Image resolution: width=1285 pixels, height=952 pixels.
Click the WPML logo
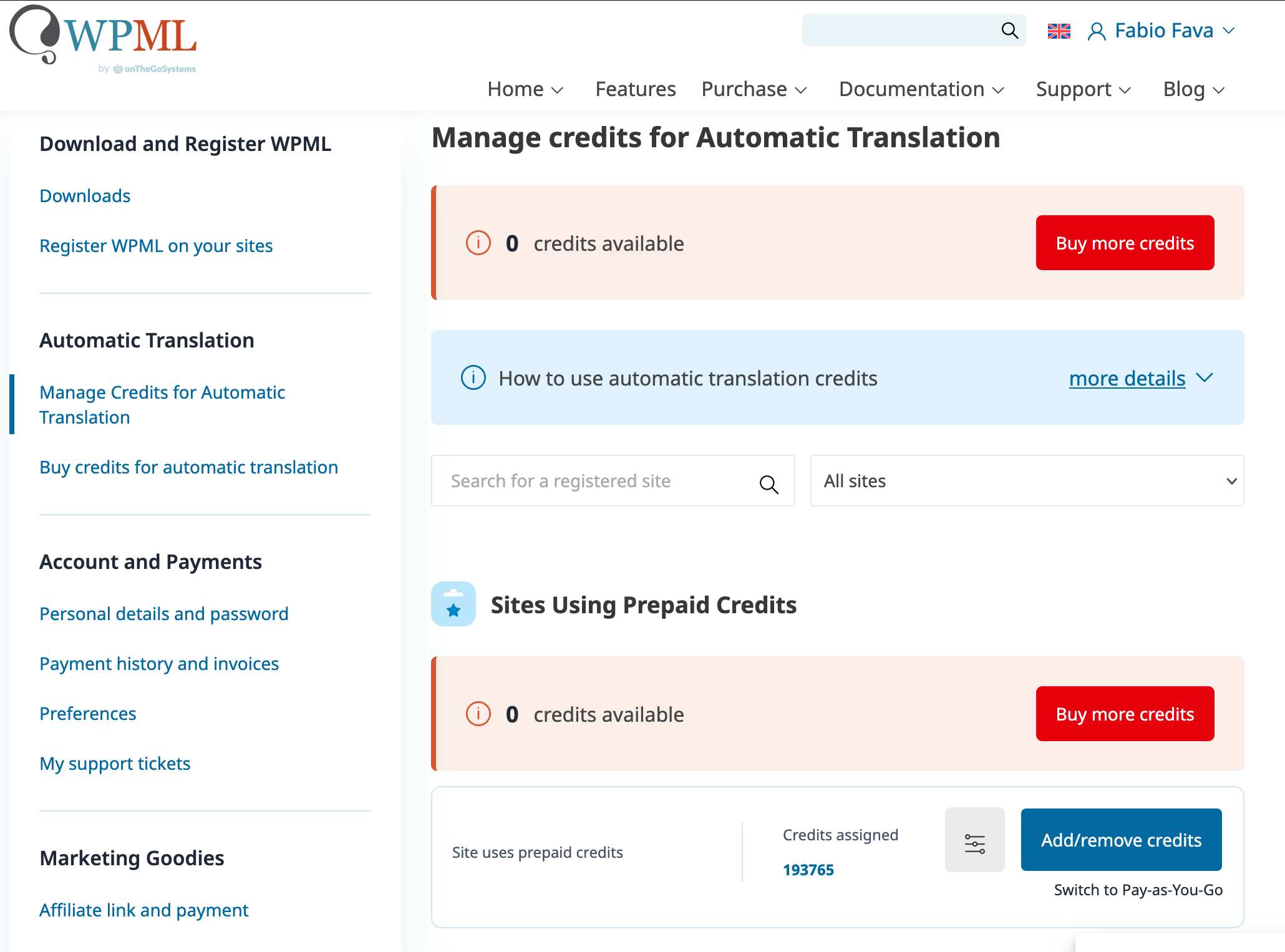point(104,39)
